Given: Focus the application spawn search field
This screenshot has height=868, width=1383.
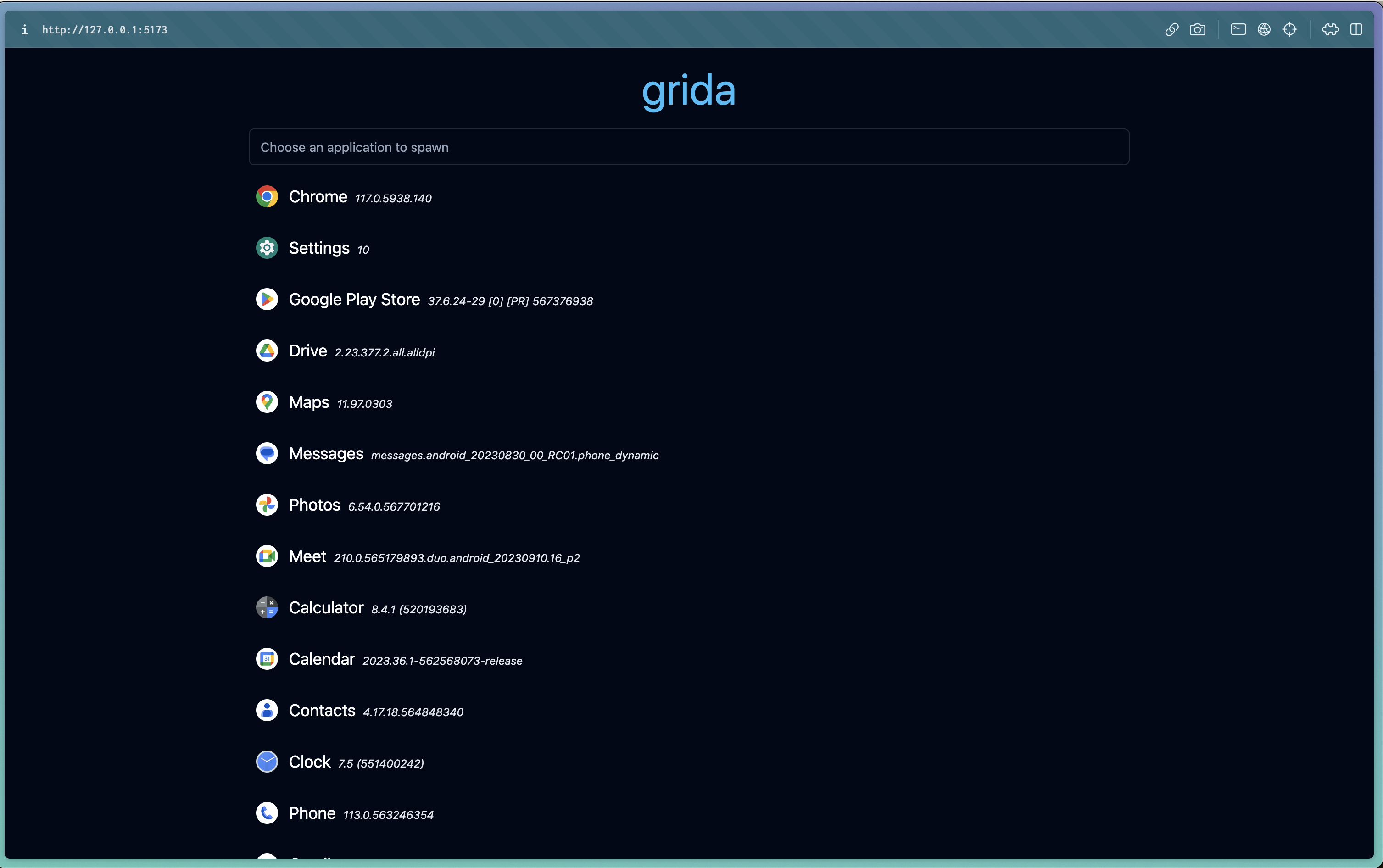Looking at the screenshot, I should [x=688, y=148].
